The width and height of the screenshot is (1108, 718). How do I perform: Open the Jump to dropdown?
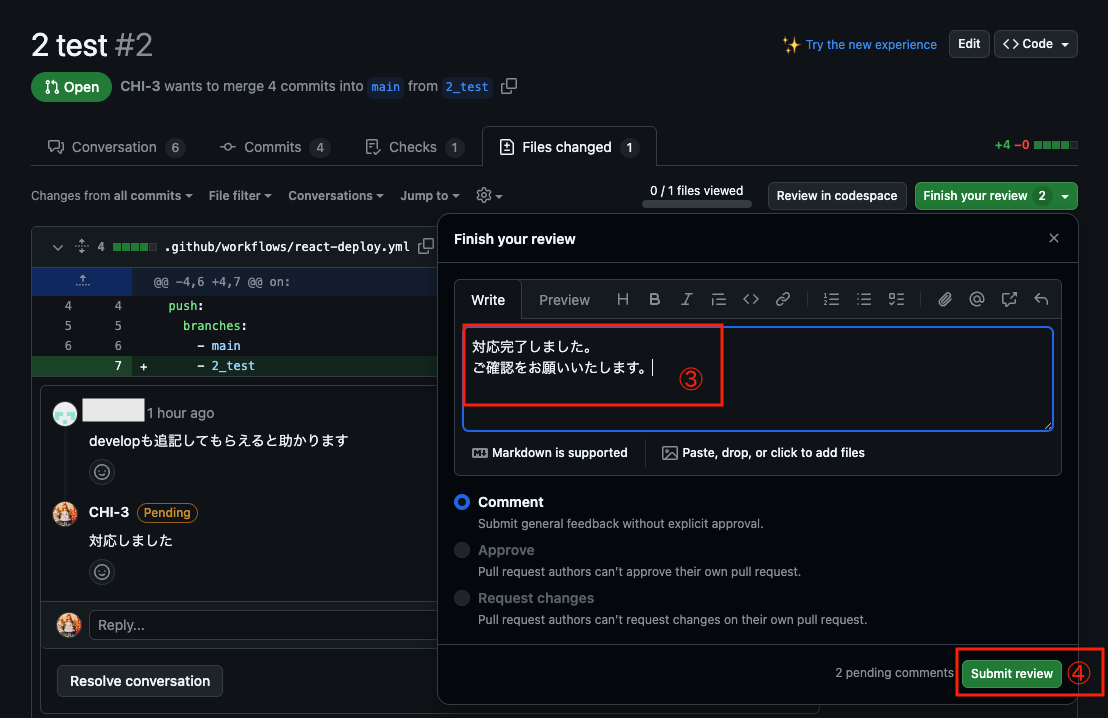pyautogui.click(x=430, y=196)
